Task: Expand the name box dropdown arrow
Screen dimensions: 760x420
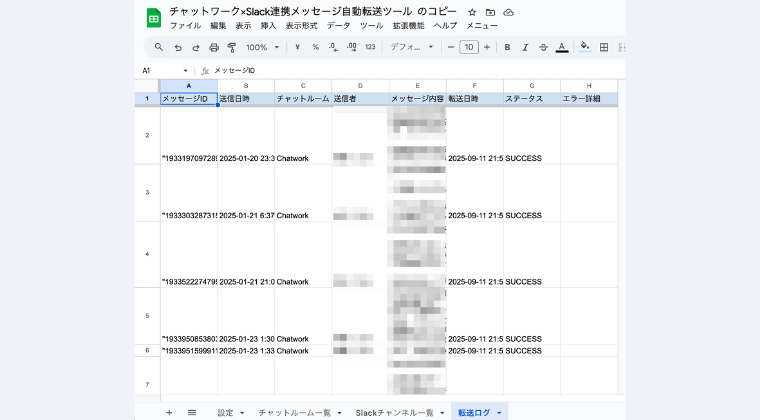Action: tap(185, 71)
